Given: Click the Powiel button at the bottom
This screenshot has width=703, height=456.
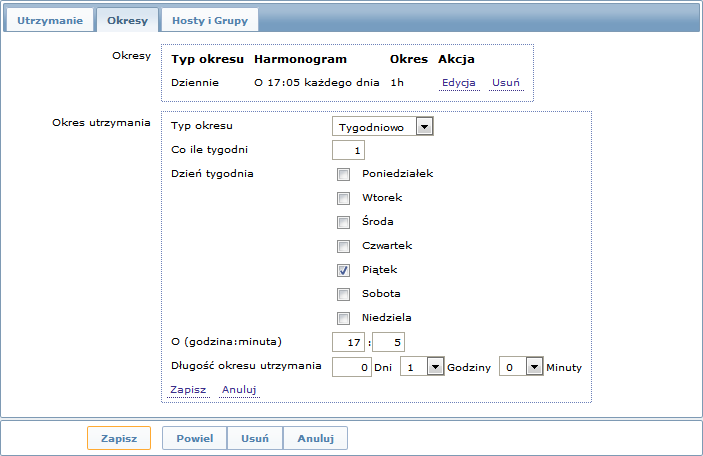Looking at the screenshot, I should [195, 438].
